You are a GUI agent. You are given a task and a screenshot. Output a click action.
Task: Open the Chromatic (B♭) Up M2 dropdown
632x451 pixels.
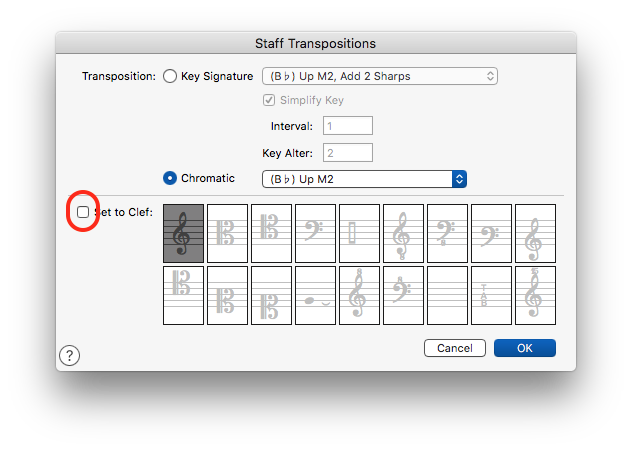(x=364, y=179)
